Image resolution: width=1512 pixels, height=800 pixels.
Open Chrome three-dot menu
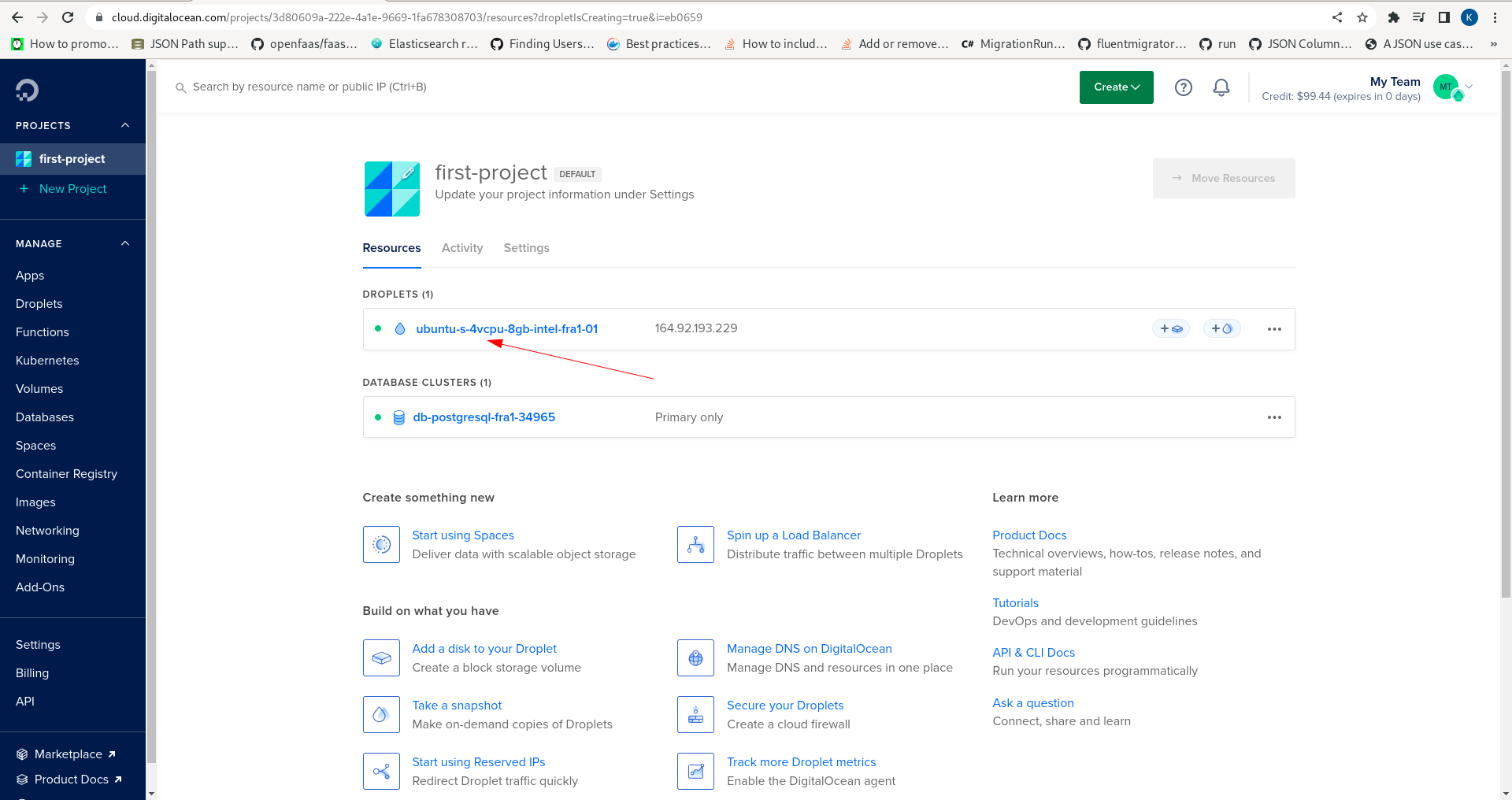(x=1495, y=17)
